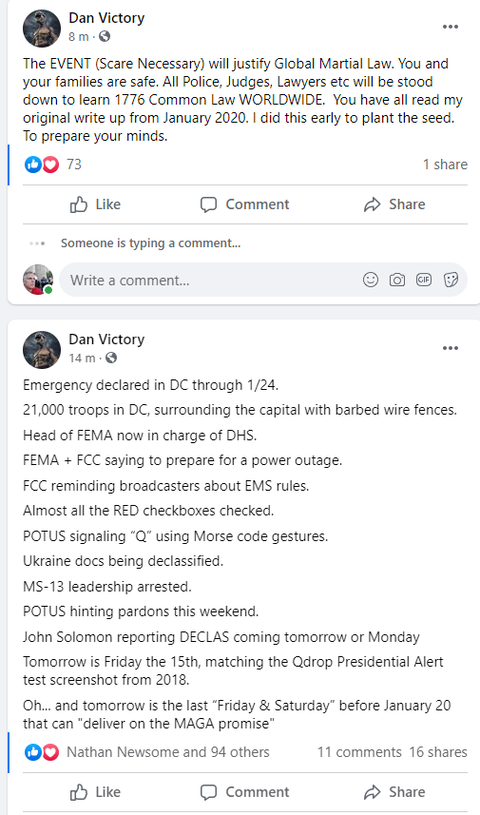The width and height of the screenshot is (480, 815).
Task: Share the second post
Action: 394,792
